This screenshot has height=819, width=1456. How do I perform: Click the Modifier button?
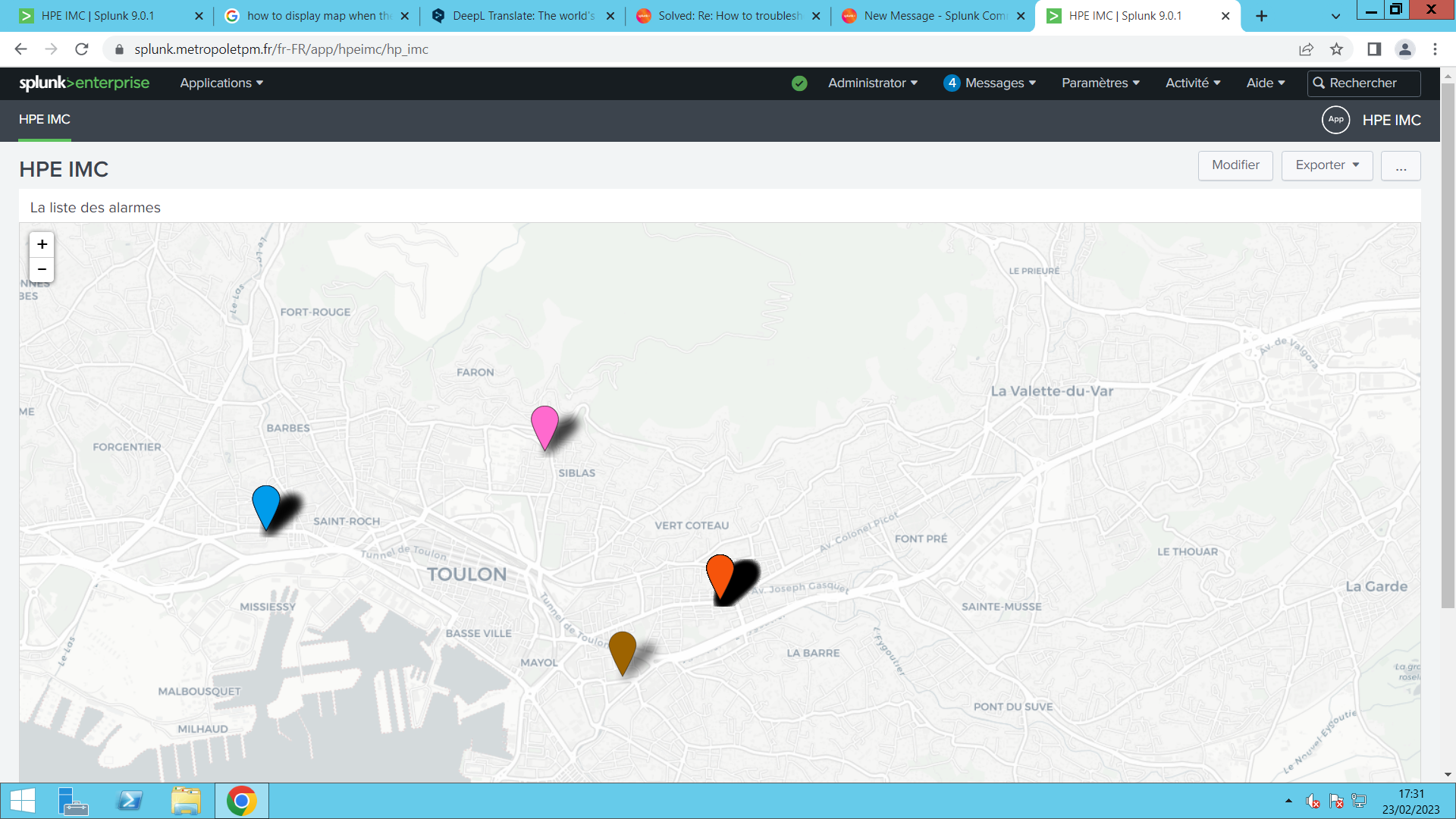pos(1235,165)
